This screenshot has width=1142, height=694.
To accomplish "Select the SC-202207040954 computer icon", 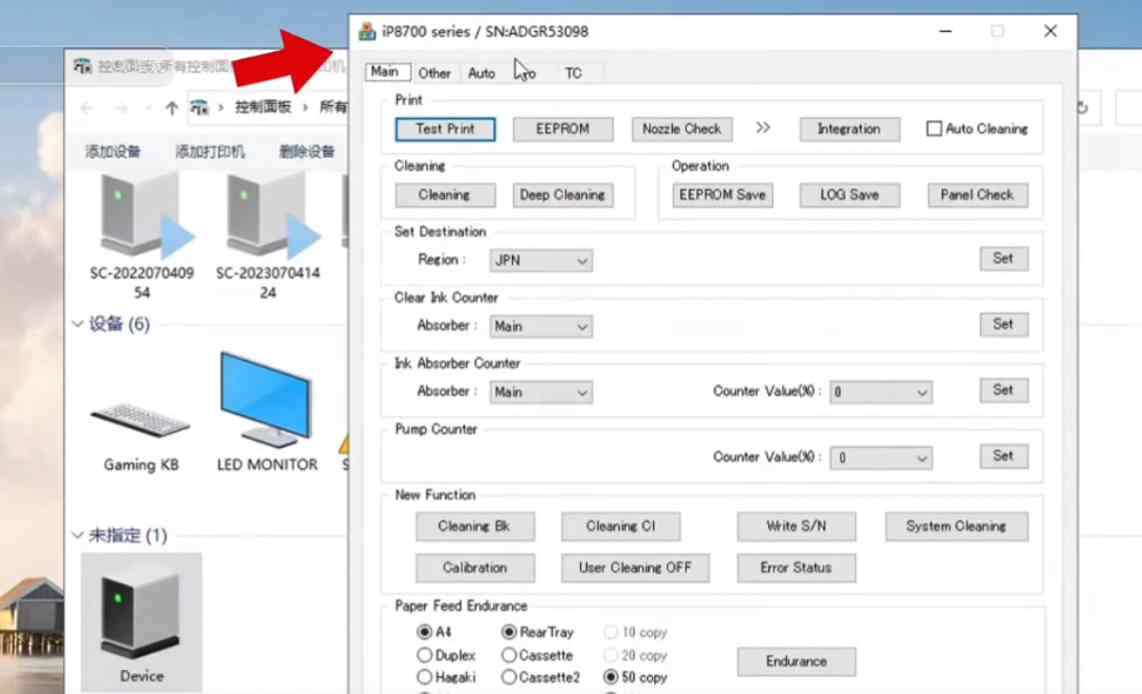I will tap(142, 216).
